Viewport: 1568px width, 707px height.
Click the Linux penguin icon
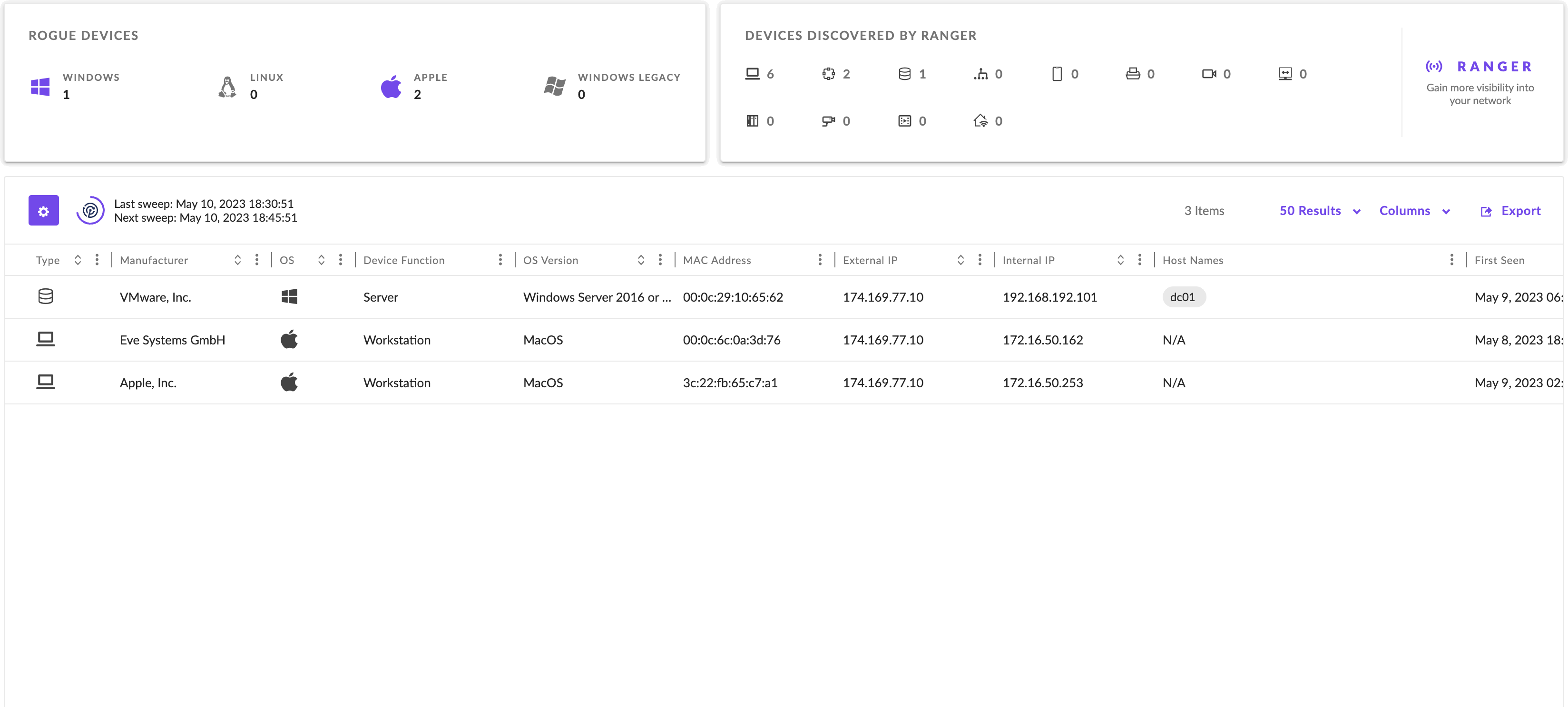pos(227,87)
